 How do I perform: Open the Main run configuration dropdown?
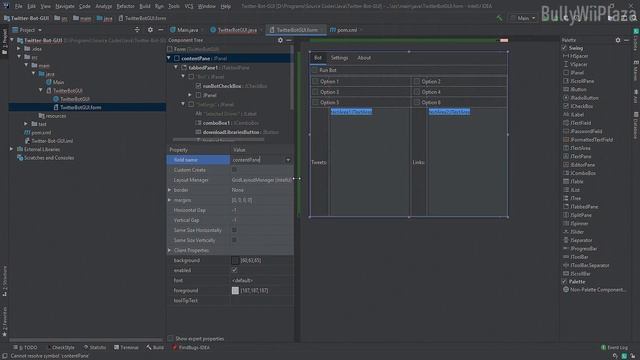[x=524, y=18]
